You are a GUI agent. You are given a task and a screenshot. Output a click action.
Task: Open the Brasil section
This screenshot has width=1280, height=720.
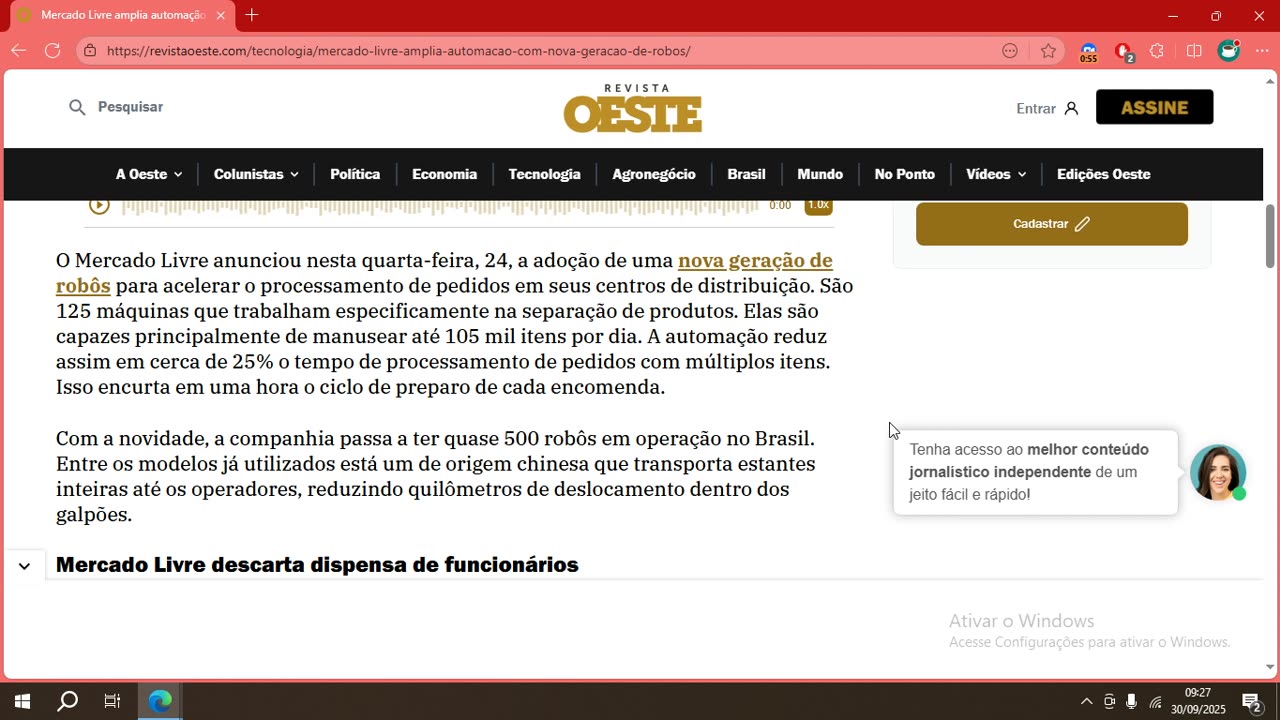pyautogui.click(x=746, y=174)
